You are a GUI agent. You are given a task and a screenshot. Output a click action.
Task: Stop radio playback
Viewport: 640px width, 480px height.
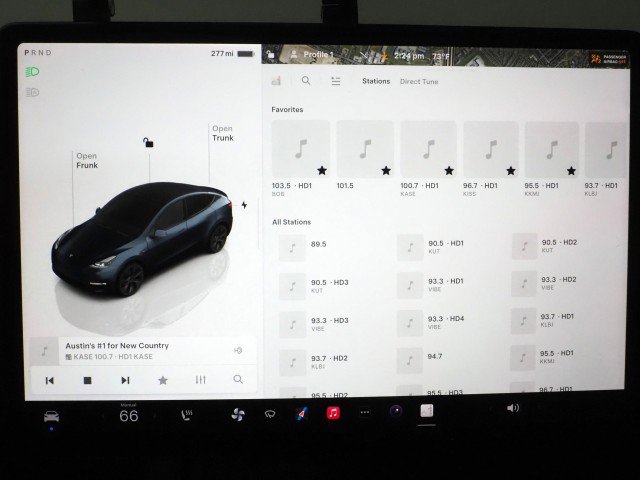pyautogui.click(x=87, y=380)
